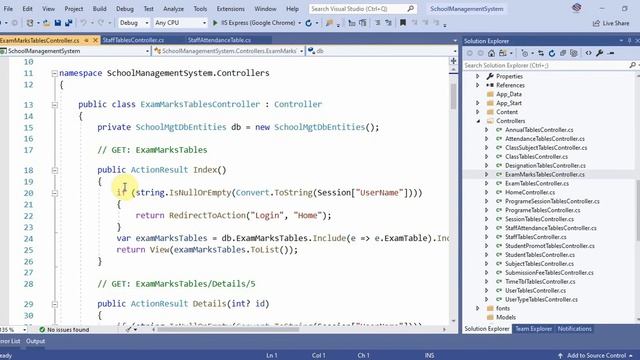Expand the App_Start folder
Screen dimensions: 640x360
pos(478,103)
